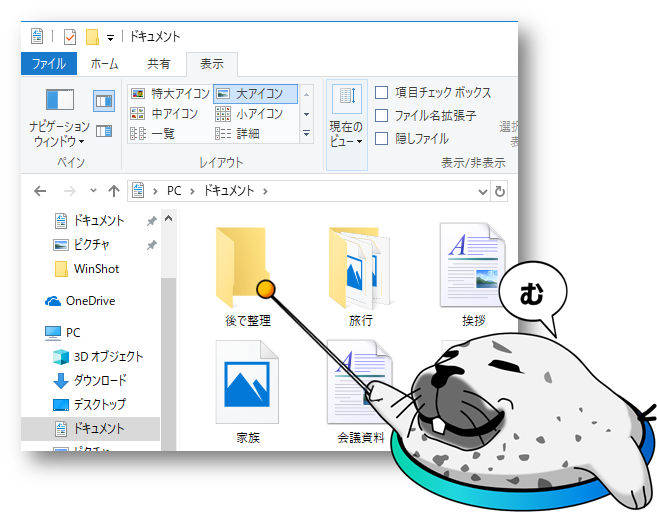Click navigation pane scroll up arrow

pos(169,218)
